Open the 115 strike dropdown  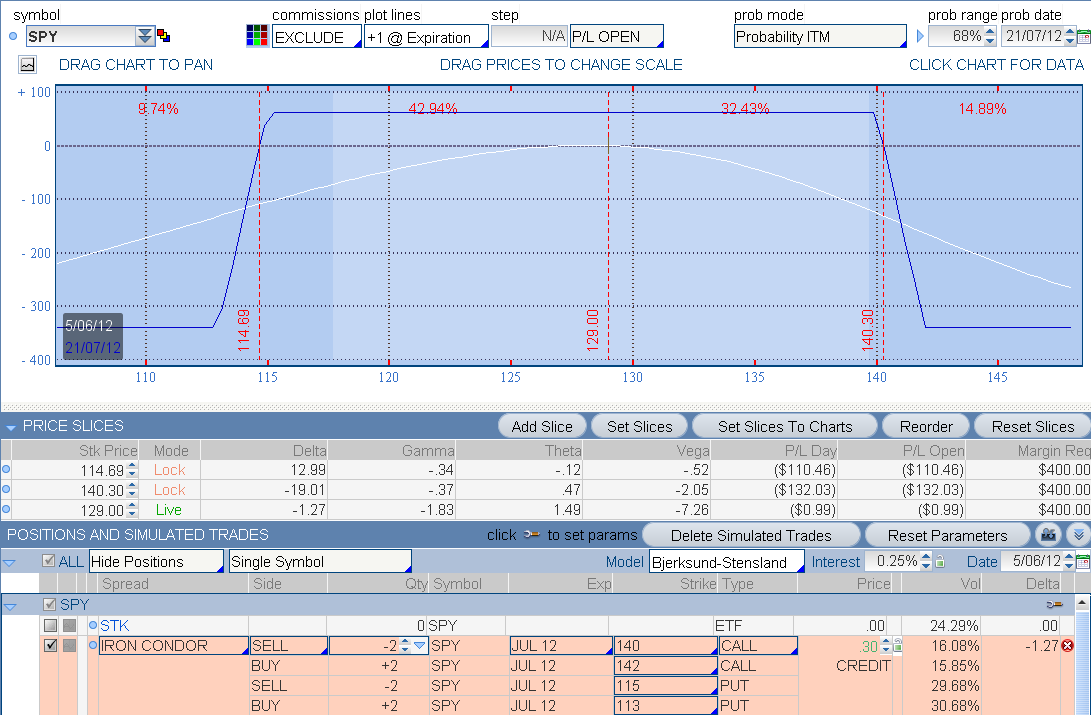[x=665, y=686]
